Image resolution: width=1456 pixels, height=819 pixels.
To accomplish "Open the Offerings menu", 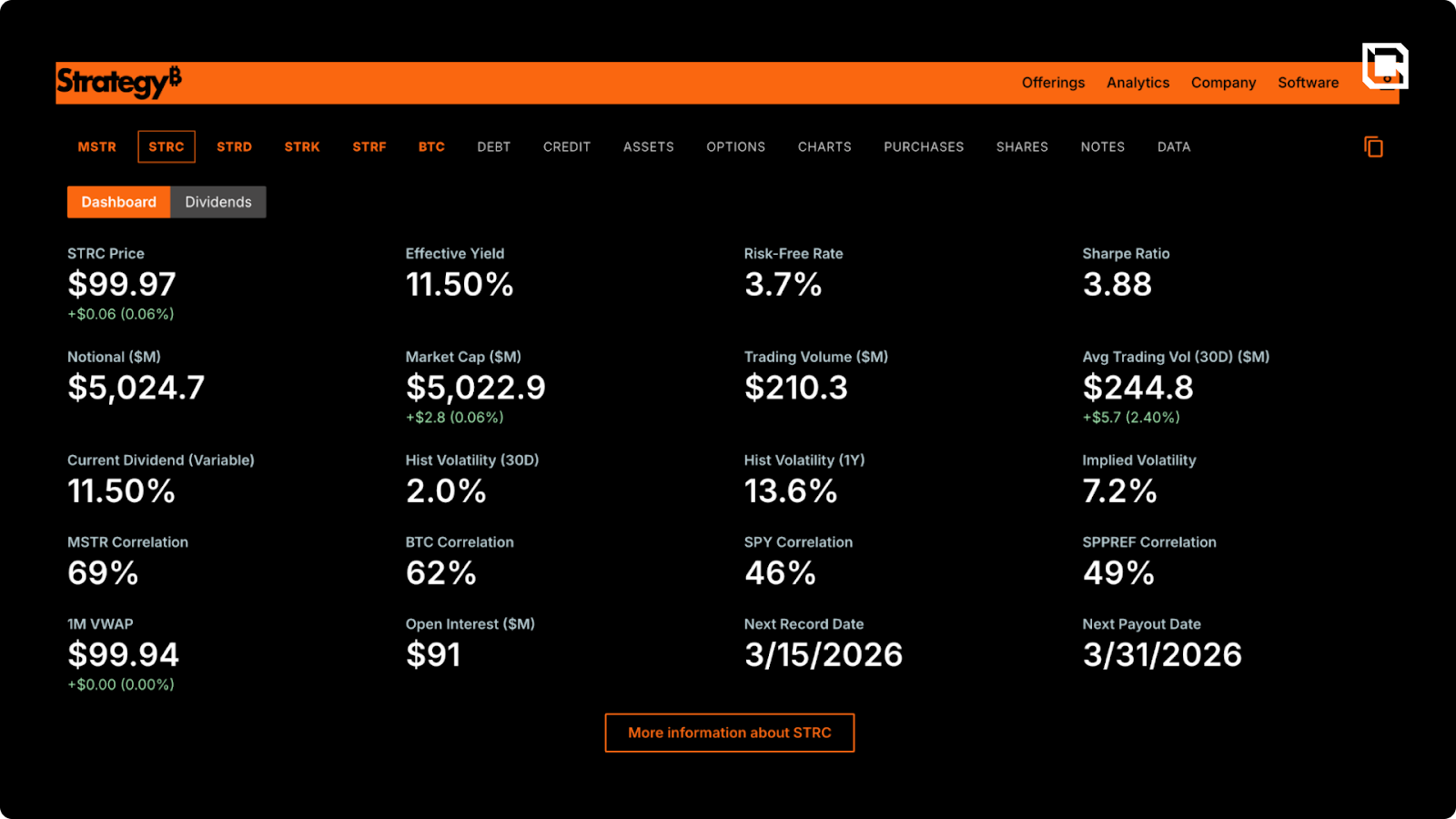I will 1053,83.
